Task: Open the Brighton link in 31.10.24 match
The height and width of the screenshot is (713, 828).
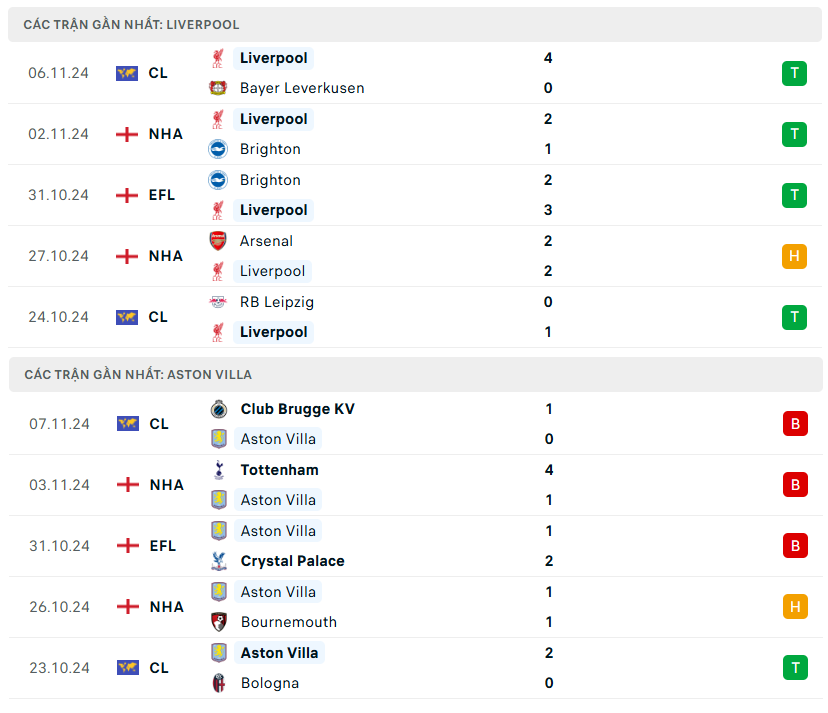Action: [270, 180]
